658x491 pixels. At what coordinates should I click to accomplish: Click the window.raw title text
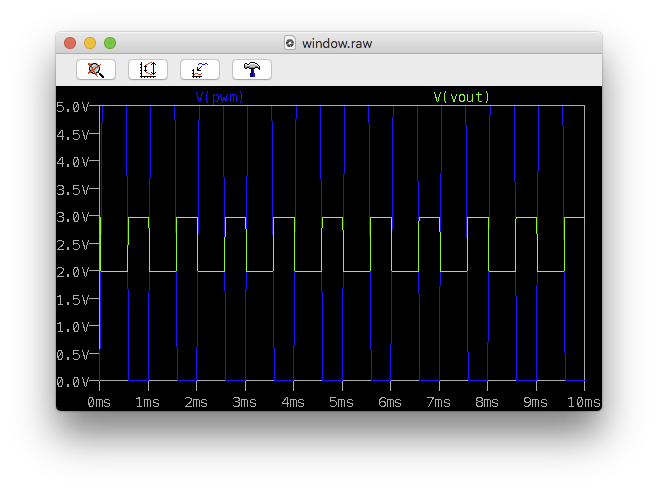point(337,44)
